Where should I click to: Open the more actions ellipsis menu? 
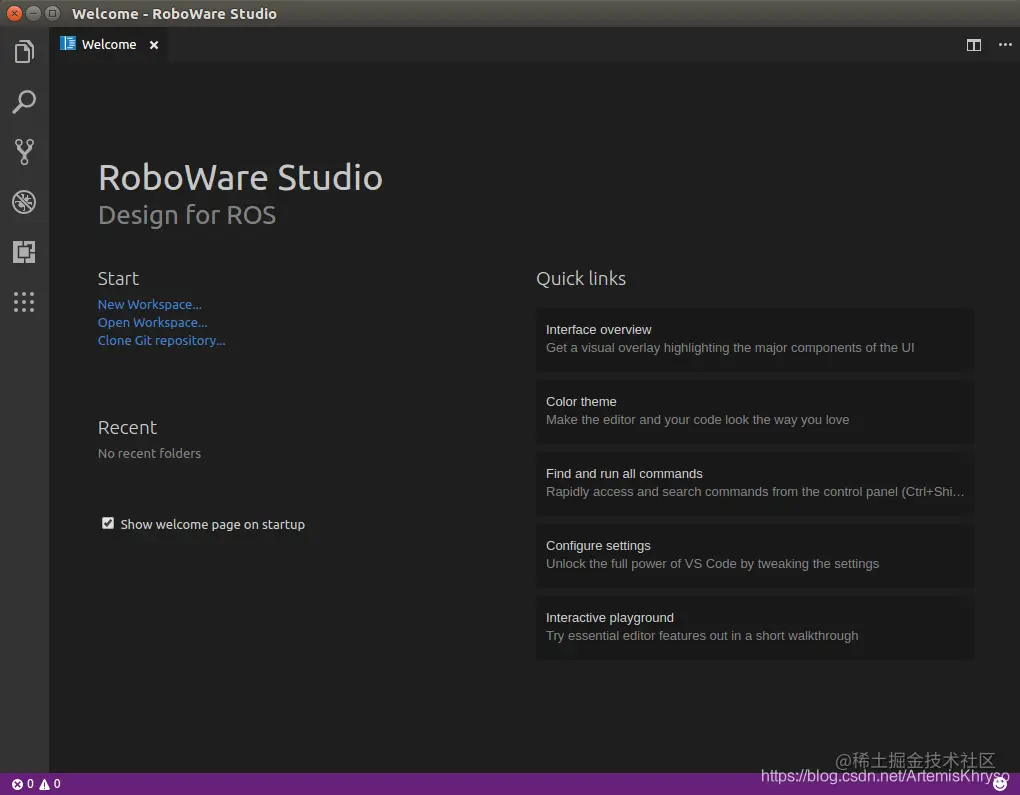point(1005,45)
